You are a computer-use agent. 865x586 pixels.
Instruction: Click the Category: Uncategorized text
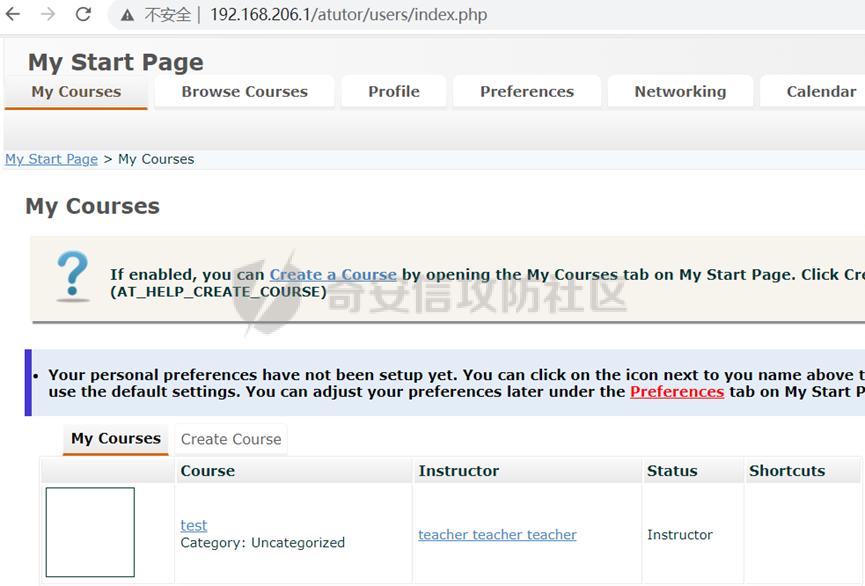[x=263, y=543]
